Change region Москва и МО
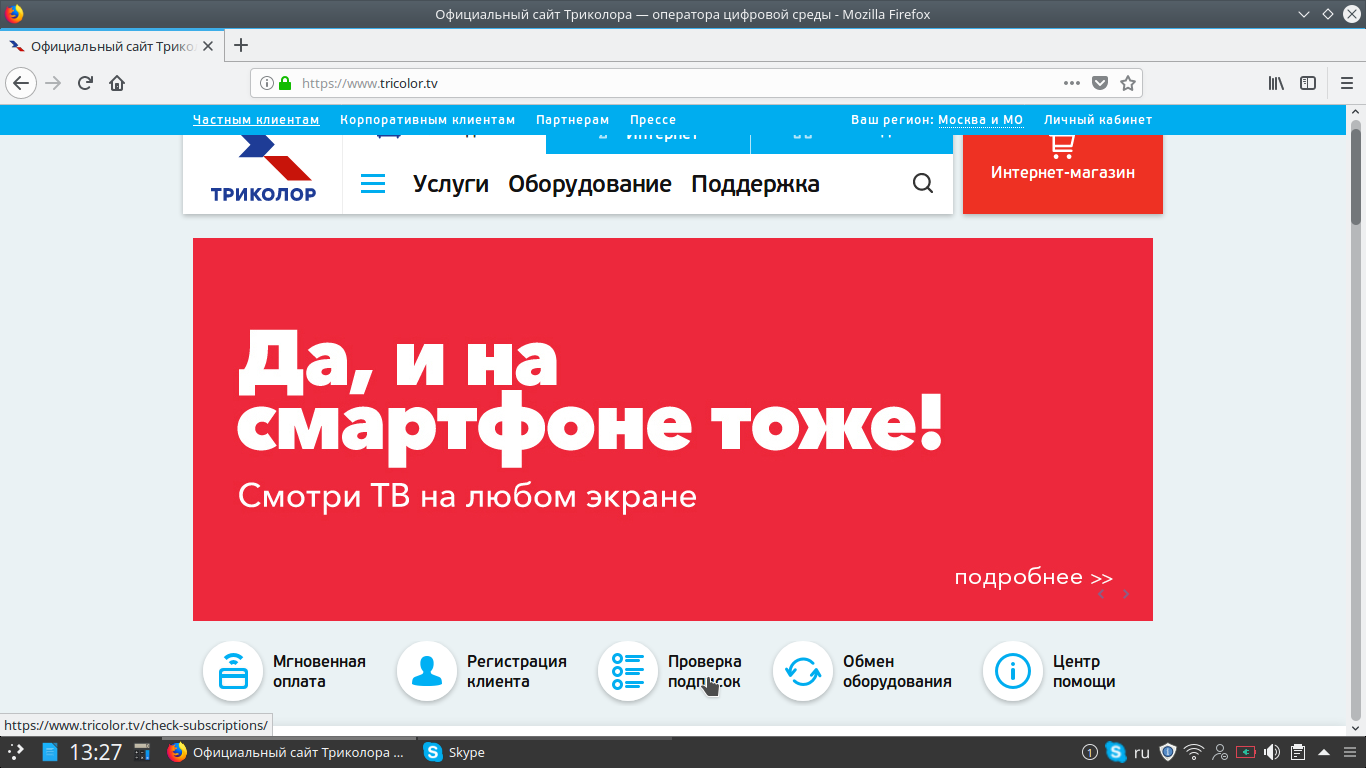The width and height of the screenshot is (1366, 768). pyautogui.click(x=980, y=120)
